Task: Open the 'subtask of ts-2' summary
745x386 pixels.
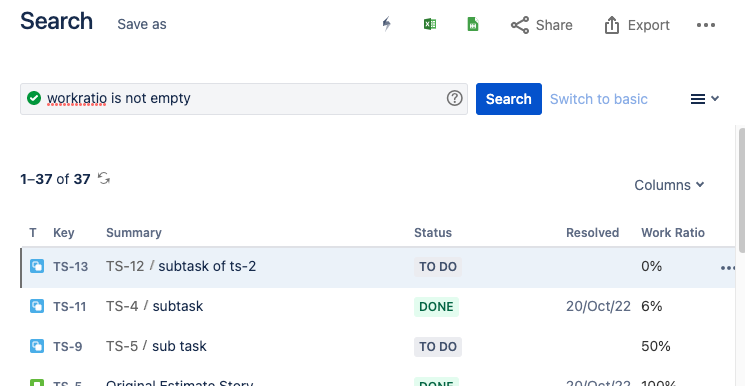Action: point(207,266)
